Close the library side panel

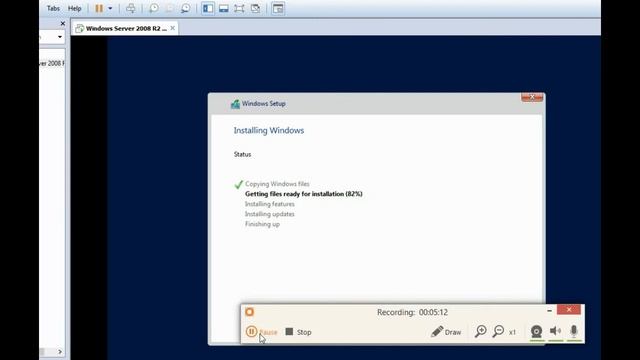click(x=62, y=24)
